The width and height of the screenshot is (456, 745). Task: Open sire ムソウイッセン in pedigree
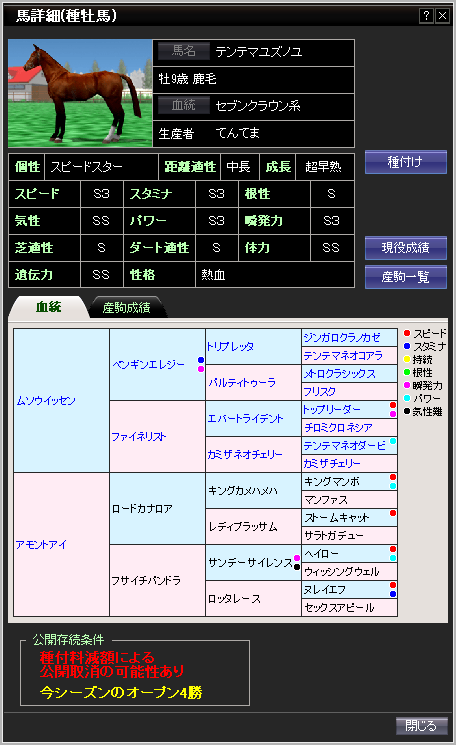pyautogui.click(x=46, y=401)
